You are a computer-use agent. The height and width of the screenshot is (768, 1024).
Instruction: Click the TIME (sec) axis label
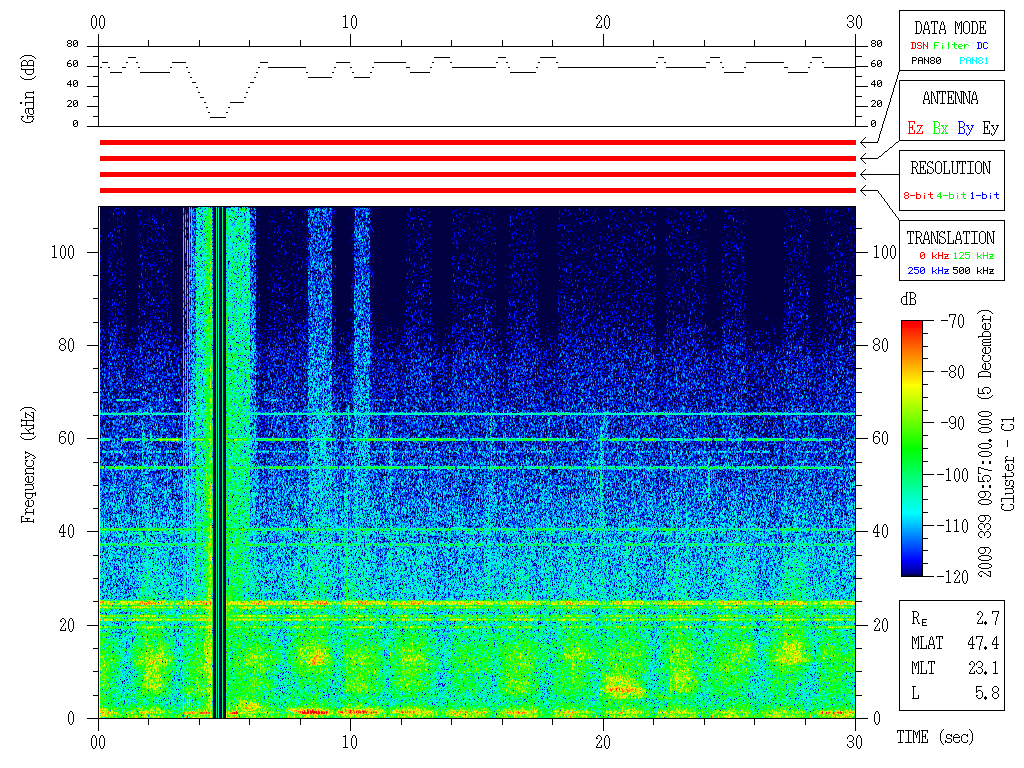[x=935, y=737]
